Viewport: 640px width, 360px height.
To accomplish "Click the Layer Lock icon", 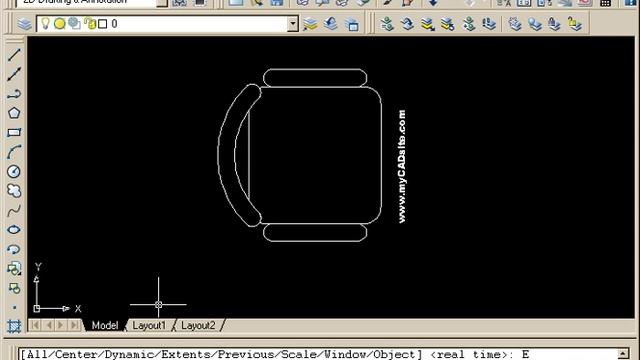I will [x=554, y=24].
